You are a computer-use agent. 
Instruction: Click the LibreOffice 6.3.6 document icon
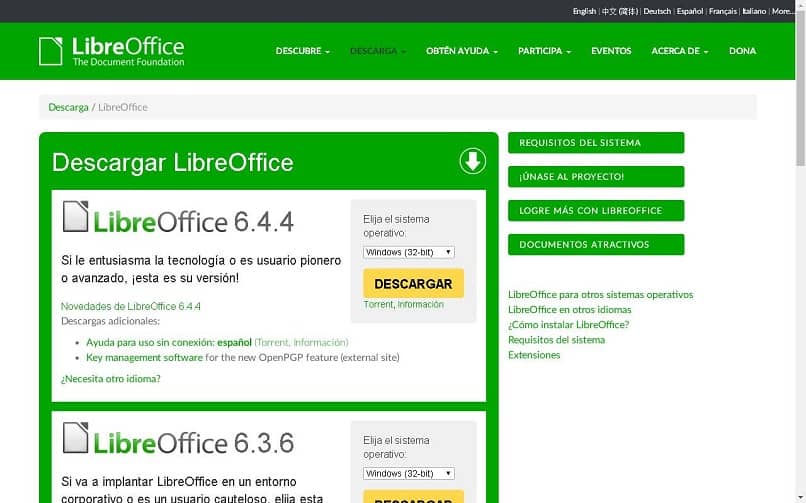coord(76,438)
